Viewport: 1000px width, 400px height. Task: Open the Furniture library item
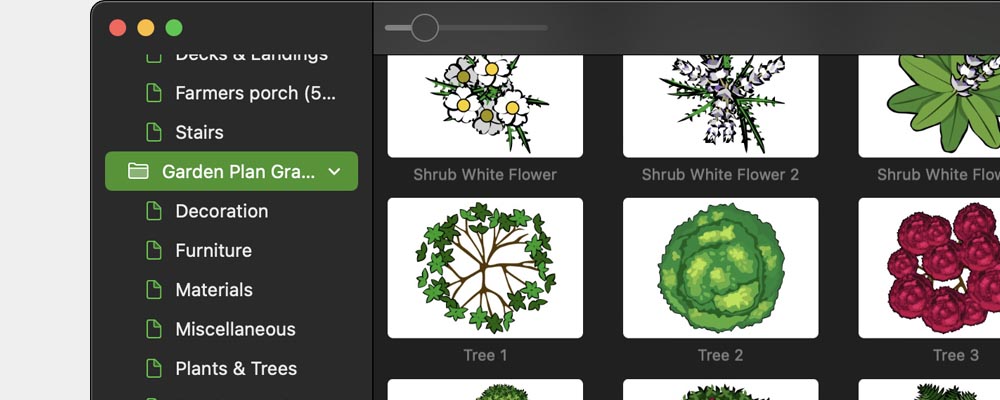[214, 251]
